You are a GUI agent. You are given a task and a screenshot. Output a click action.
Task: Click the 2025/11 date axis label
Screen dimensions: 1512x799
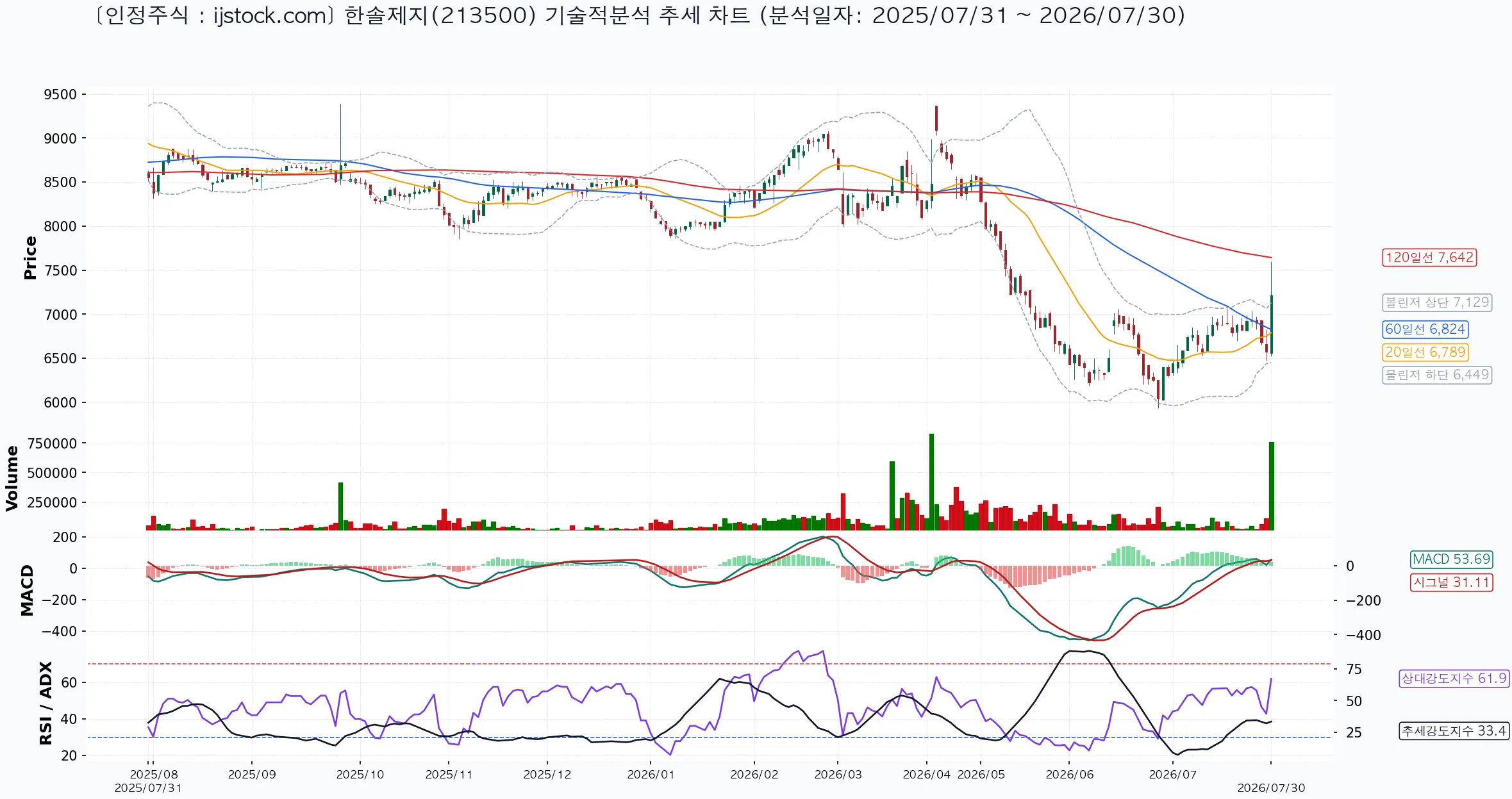click(x=449, y=774)
